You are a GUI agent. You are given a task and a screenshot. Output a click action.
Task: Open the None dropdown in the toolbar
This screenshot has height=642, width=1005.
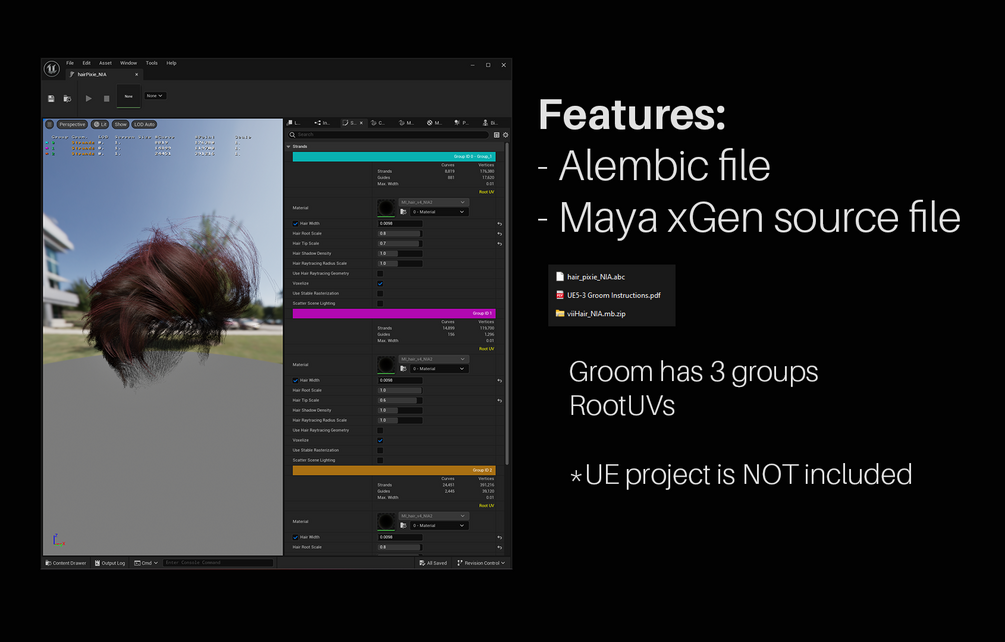154,95
